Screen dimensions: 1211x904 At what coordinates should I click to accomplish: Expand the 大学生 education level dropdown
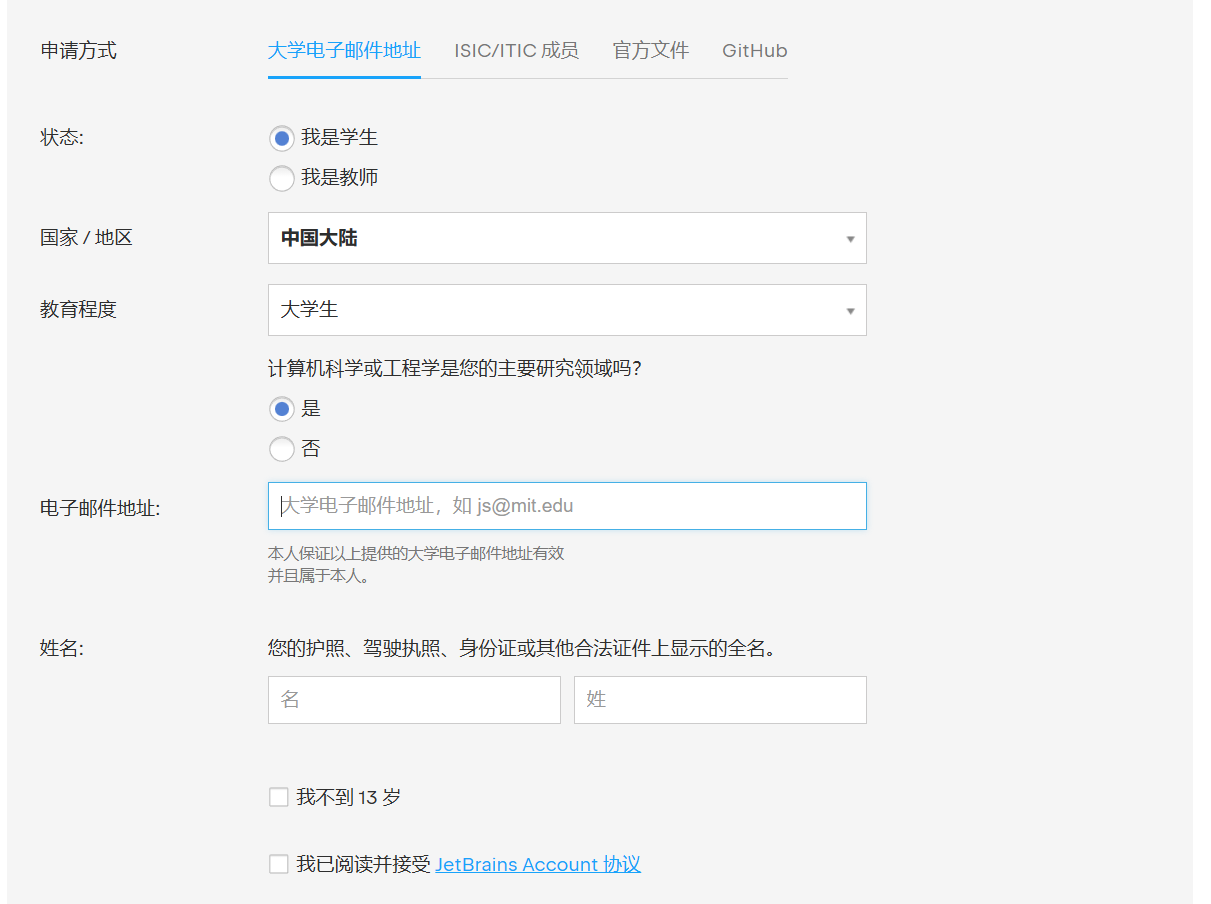pyautogui.click(x=566, y=310)
